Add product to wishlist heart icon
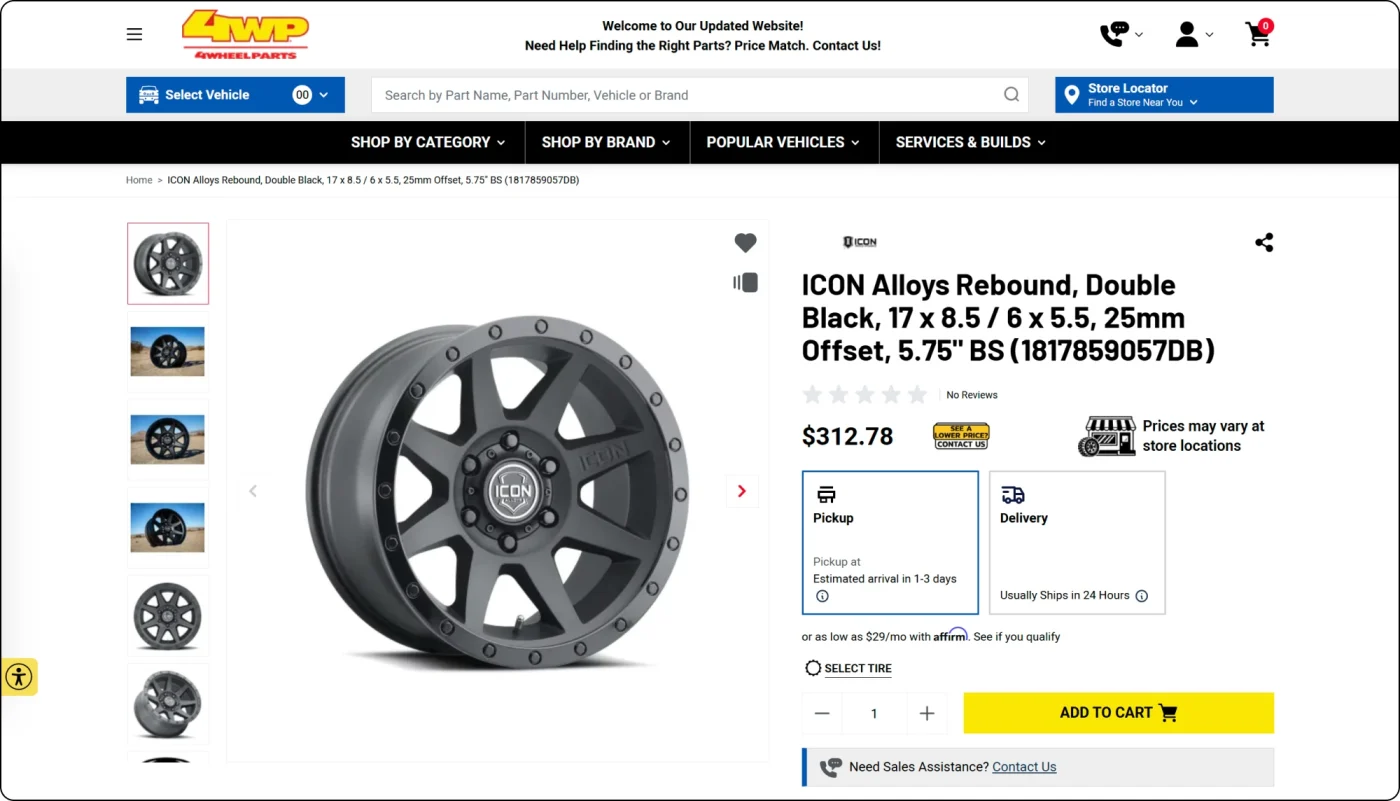This screenshot has width=1400, height=801. [745, 242]
